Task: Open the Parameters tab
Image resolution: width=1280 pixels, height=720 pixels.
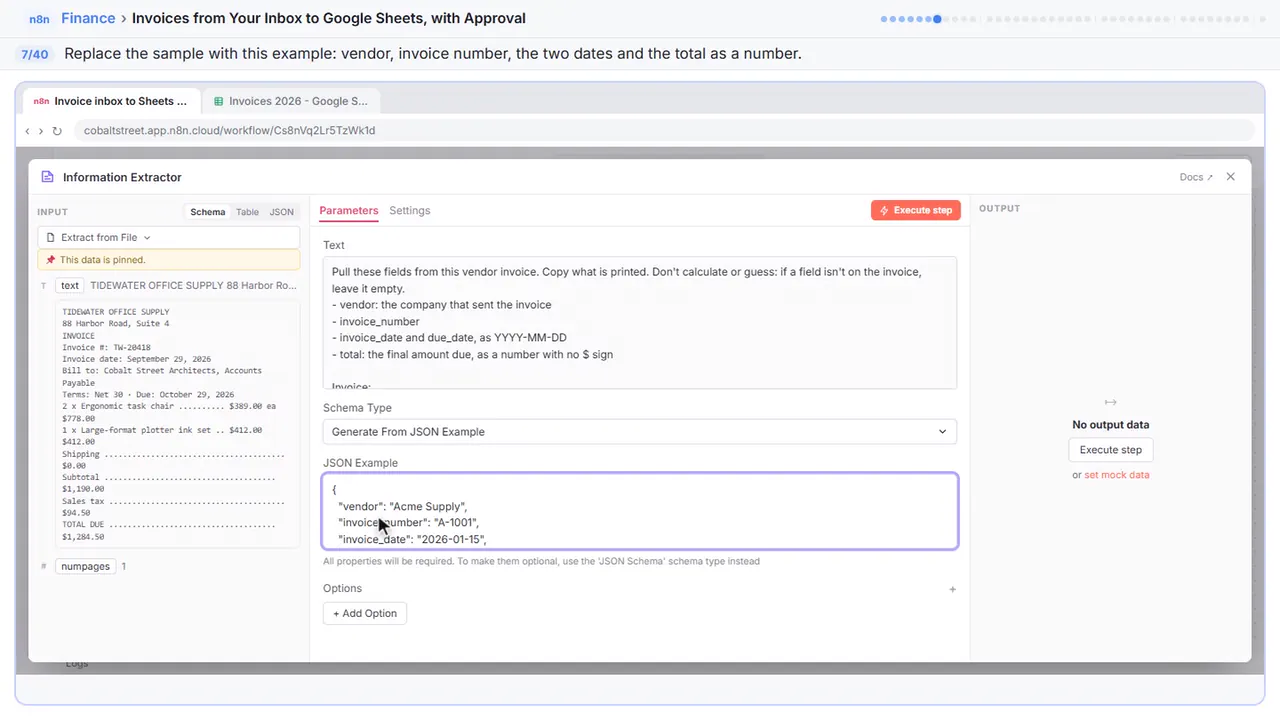Action: point(348,211)
